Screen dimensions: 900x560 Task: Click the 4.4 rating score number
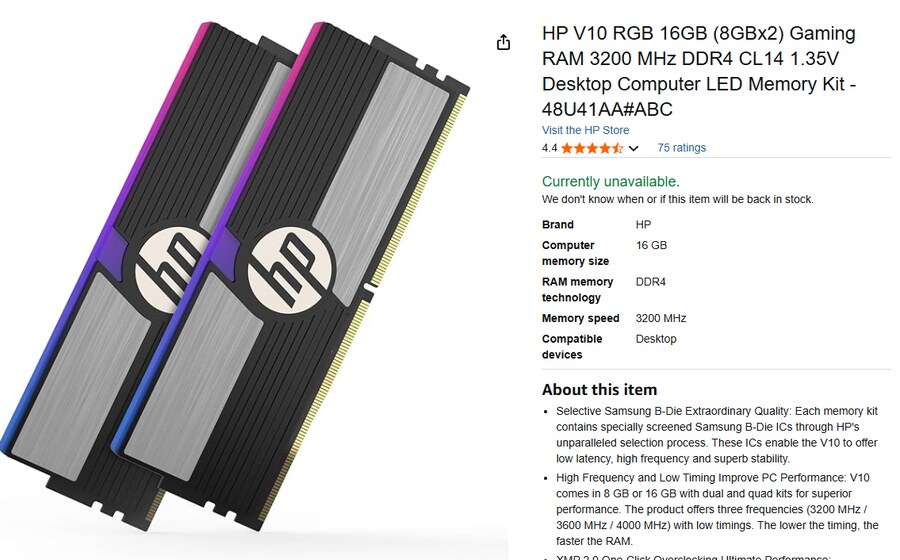click(x=549, y=148)
